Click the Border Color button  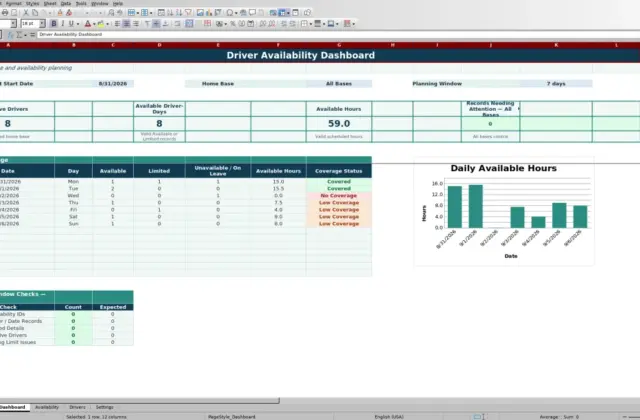pyautogui.click(x=331, y=24)
